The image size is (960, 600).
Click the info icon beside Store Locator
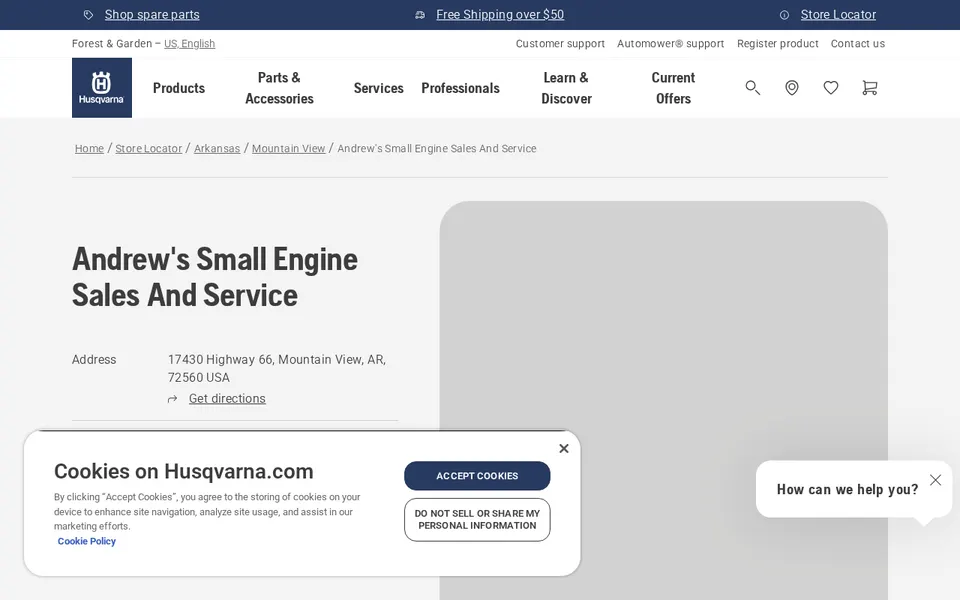pyautogui.click(x=784, y=15)
